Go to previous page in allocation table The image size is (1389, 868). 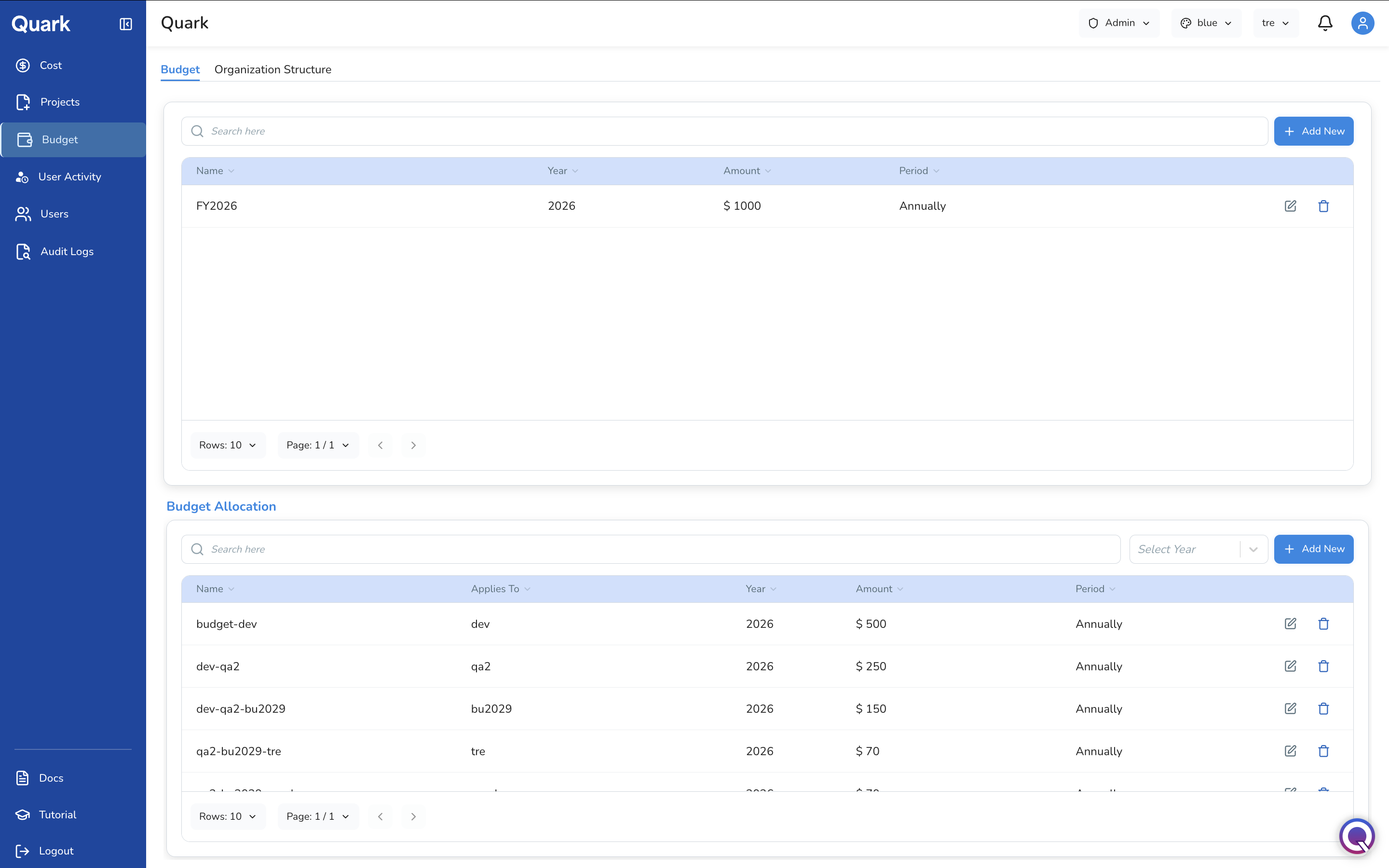point(380,816)
